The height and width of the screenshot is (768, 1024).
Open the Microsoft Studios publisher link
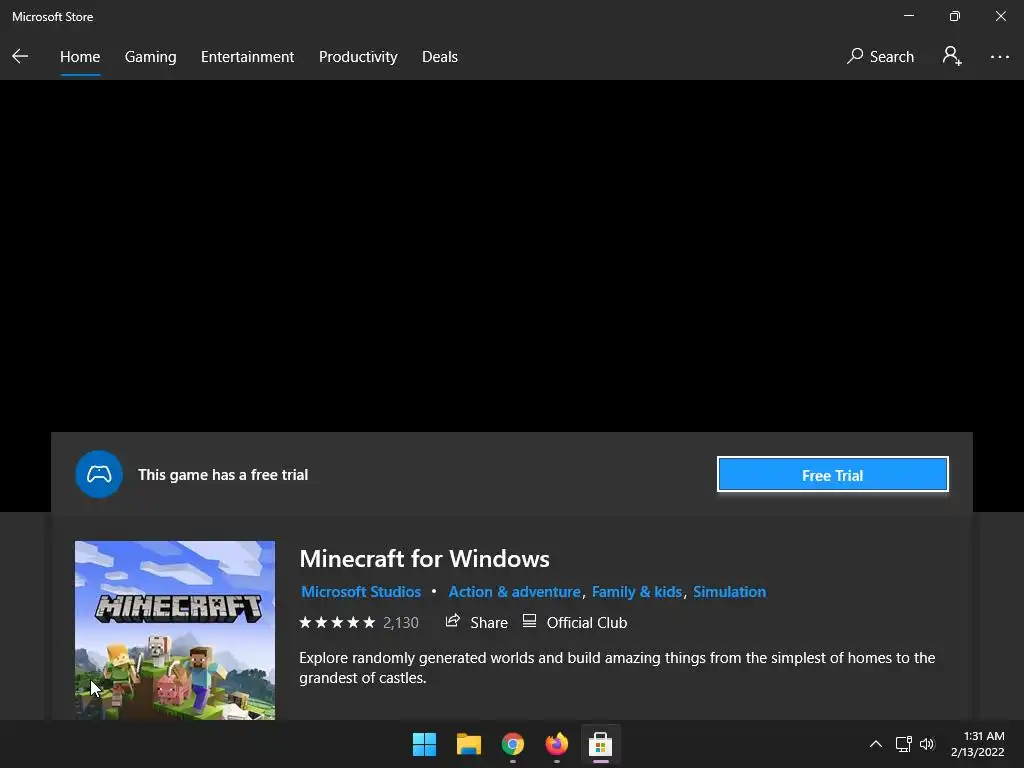coord(360,592)
